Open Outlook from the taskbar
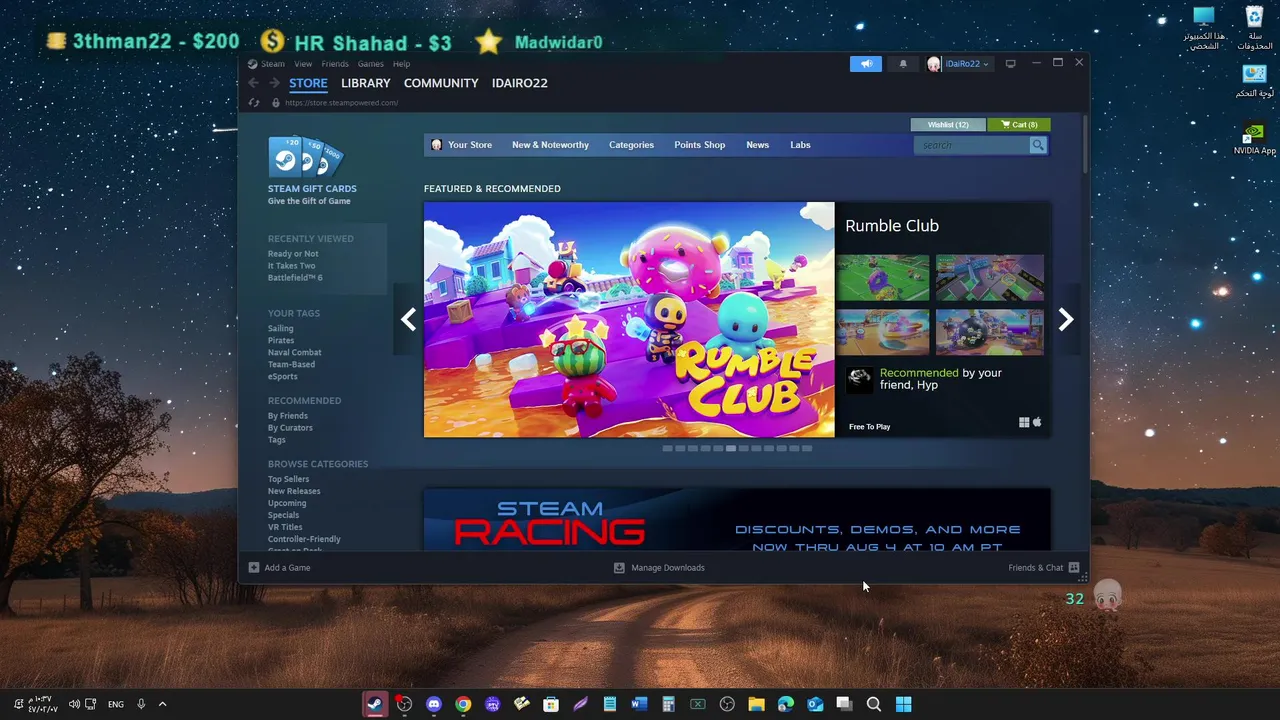The image size is (1280, 720). pos(815,704)
